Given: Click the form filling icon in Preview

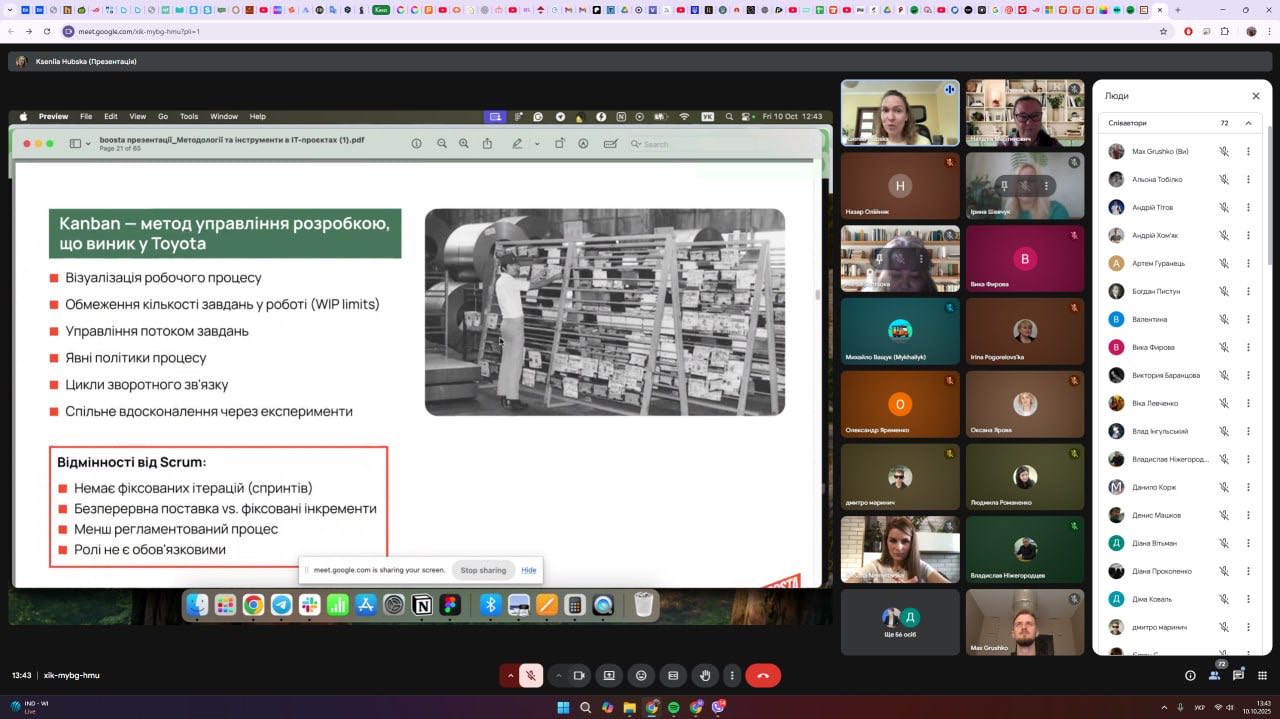Looking at the screenshot, I should [610, 144].
